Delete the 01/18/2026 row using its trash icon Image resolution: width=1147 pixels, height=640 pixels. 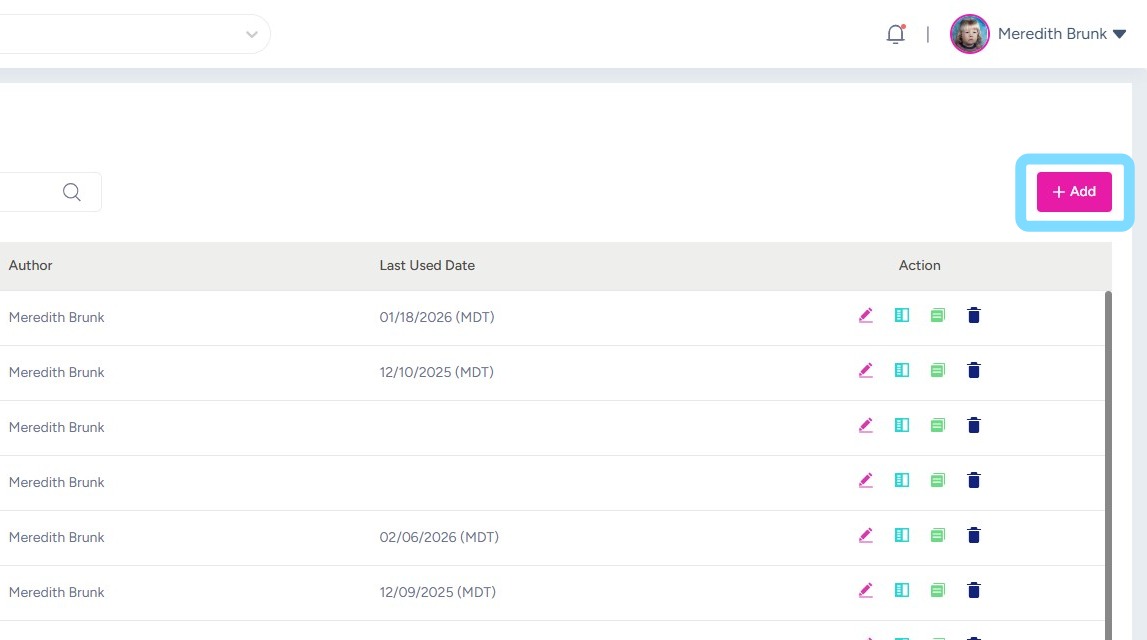point(974,316)
